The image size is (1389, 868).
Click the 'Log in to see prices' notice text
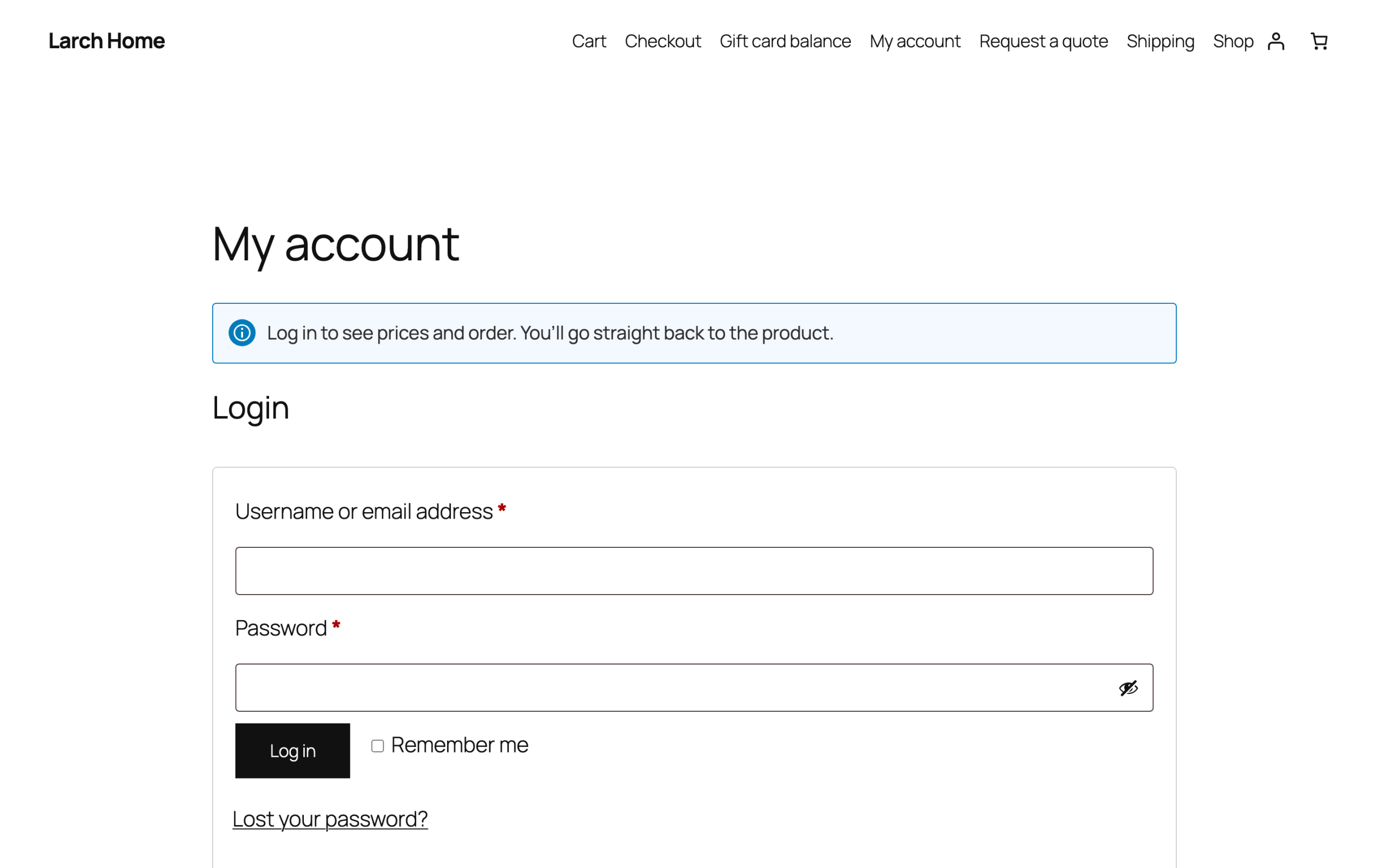pos(550,333)
